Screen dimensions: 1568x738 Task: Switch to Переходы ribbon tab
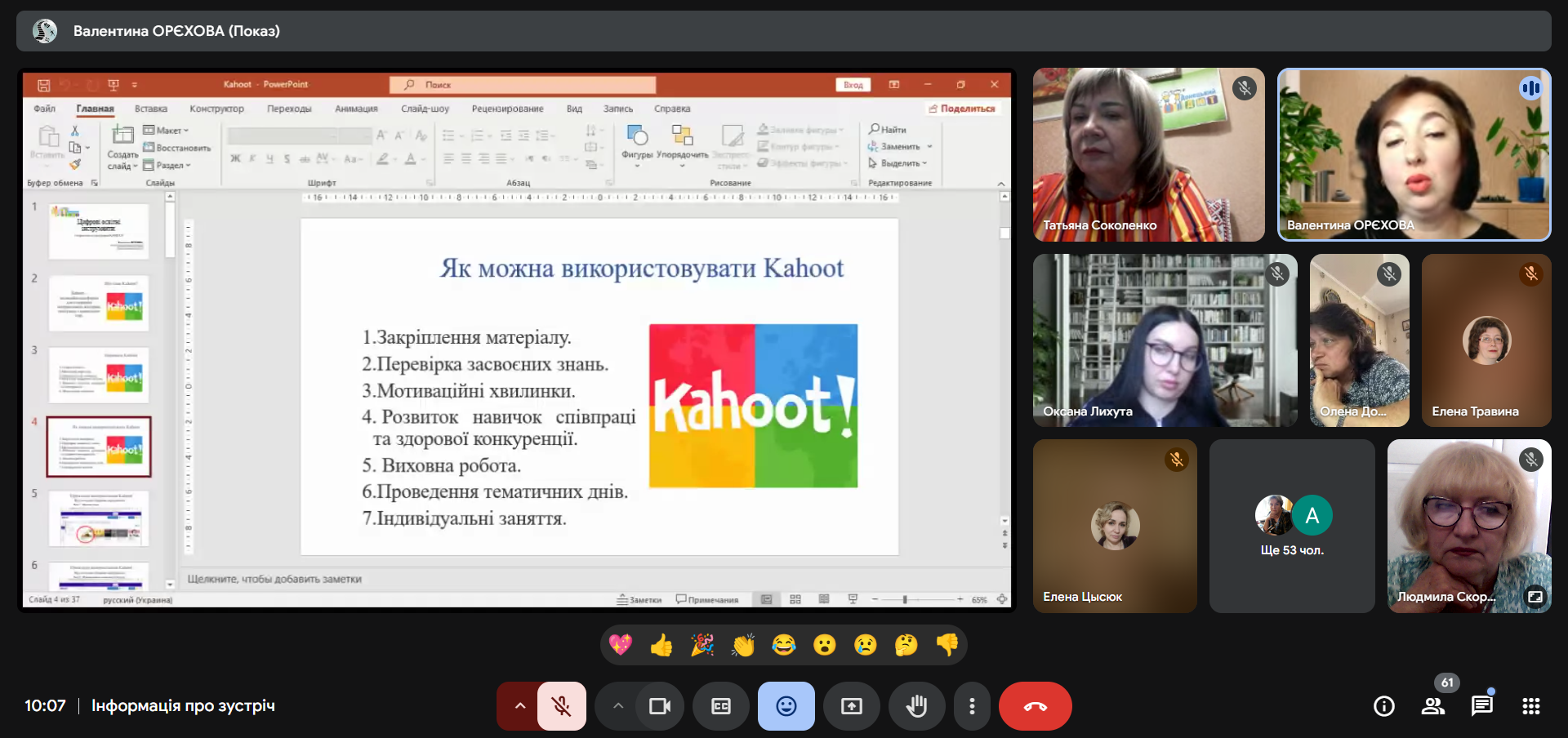(x=289, y=109)
